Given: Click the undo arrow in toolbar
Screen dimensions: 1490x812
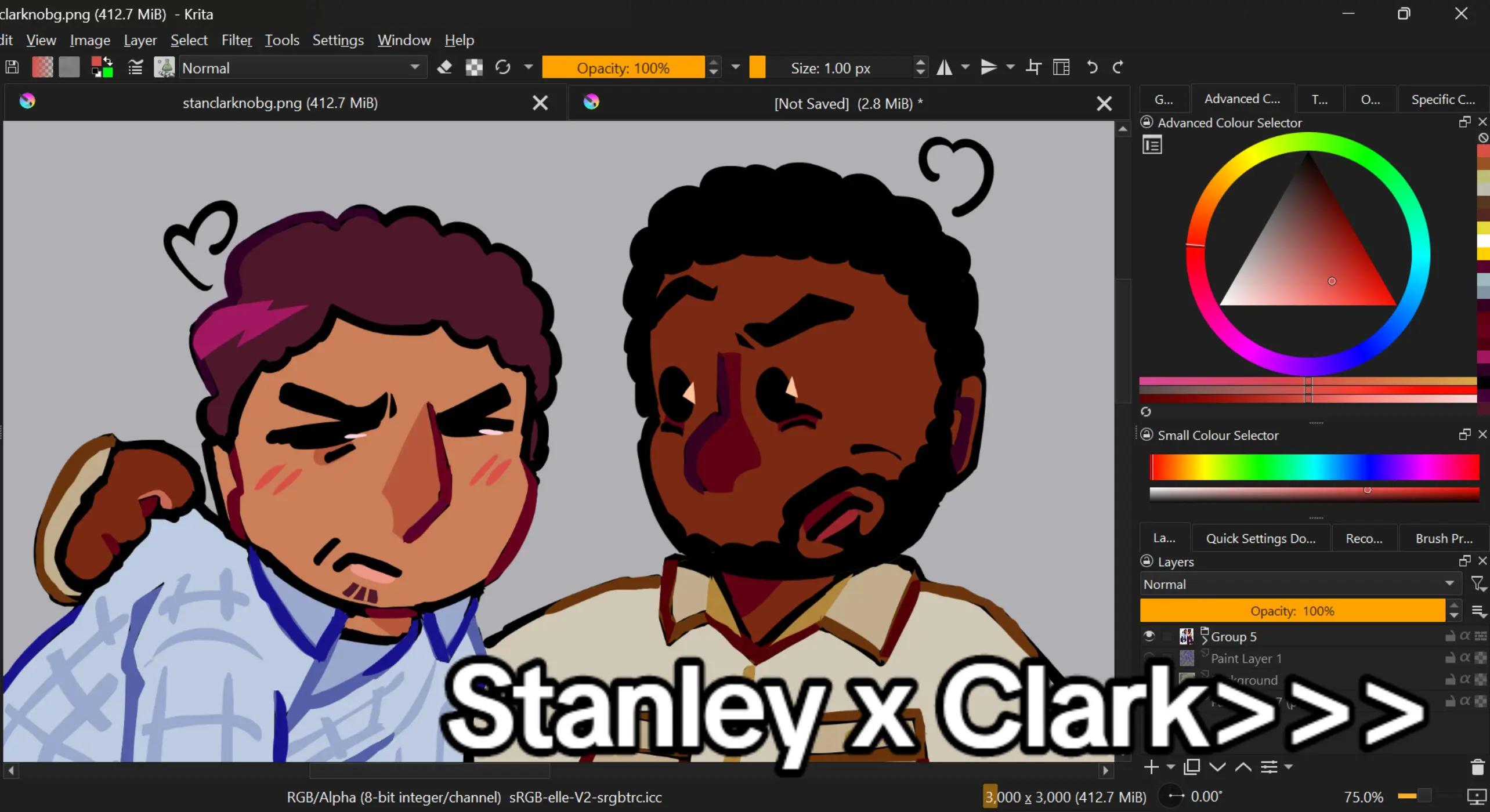Looking at the screenshot, I should pyautogui.click(x=1092, y=68).
